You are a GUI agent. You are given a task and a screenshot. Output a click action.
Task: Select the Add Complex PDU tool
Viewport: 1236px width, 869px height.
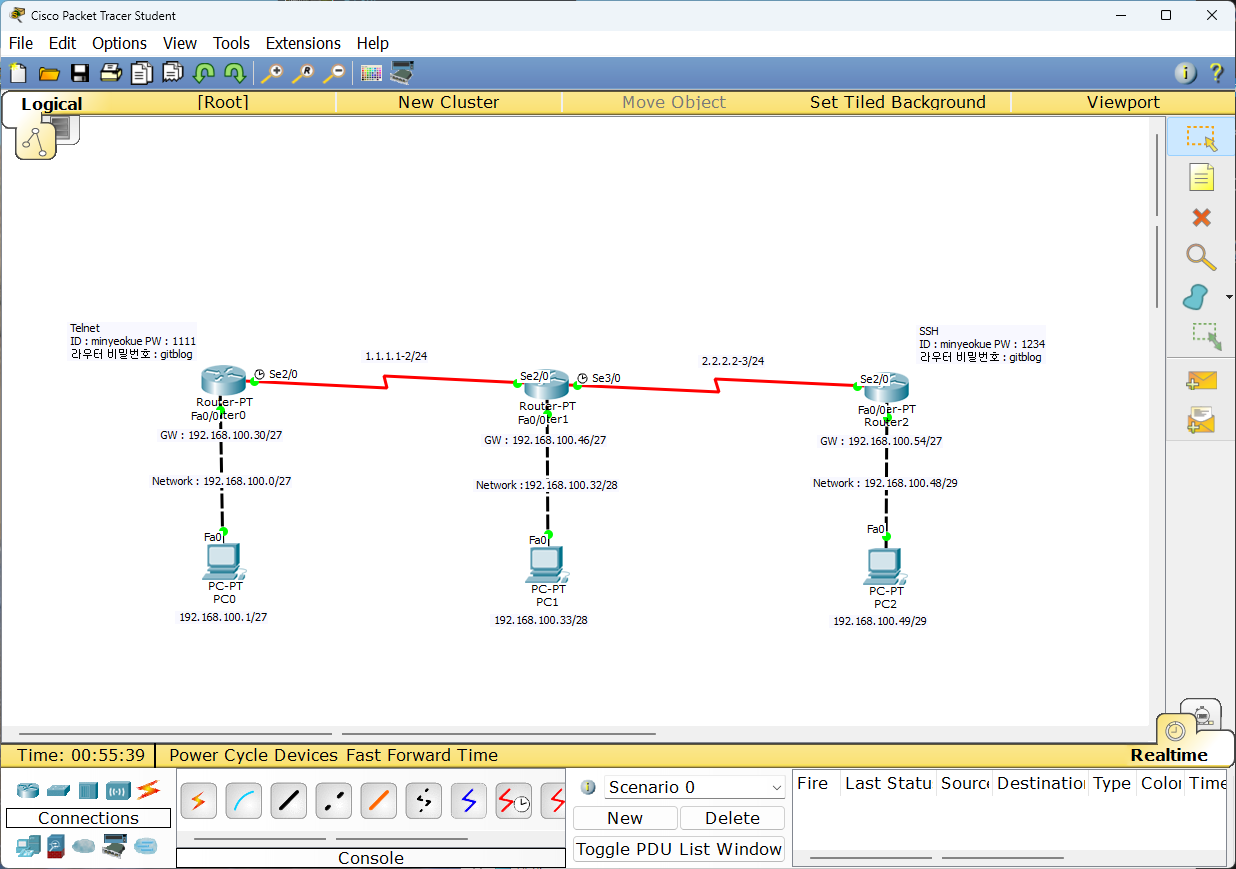pos(1201,420)
